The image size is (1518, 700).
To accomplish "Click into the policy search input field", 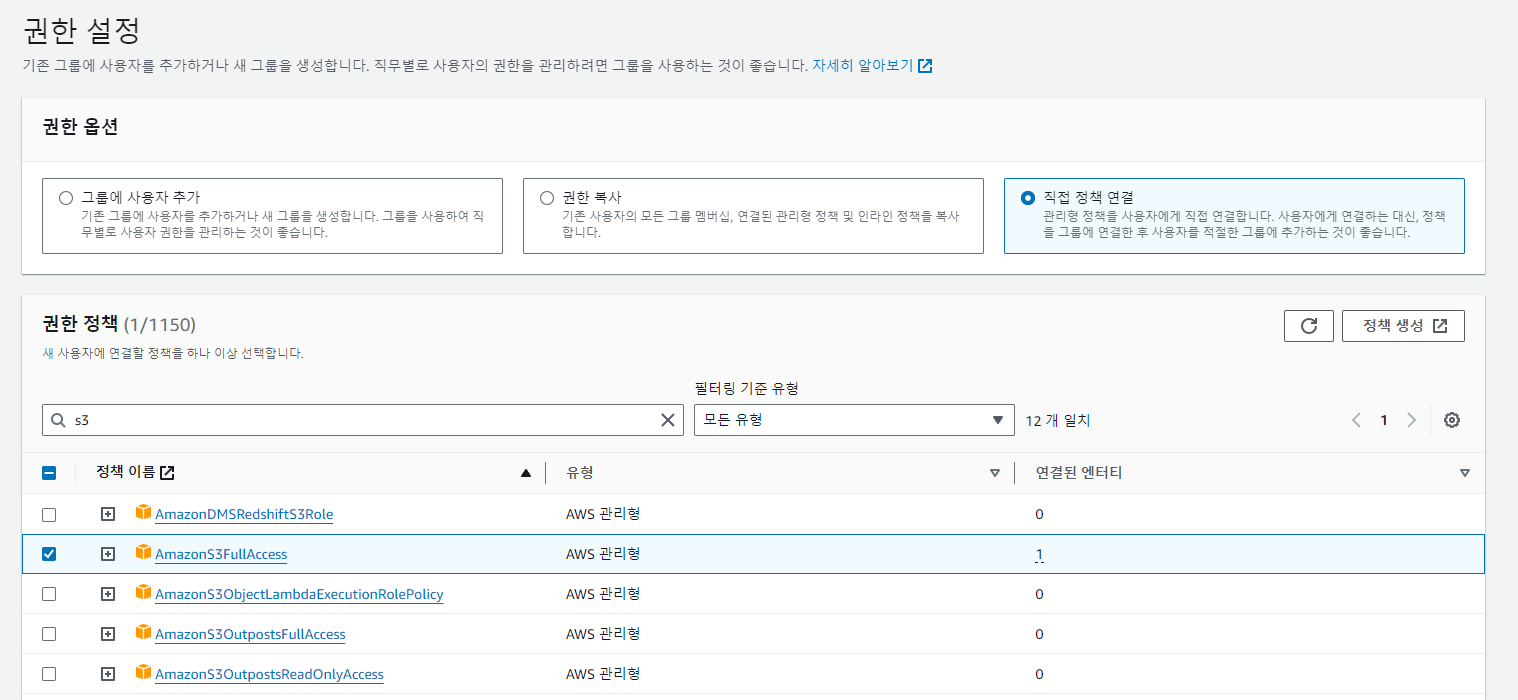I will [360, 420].
